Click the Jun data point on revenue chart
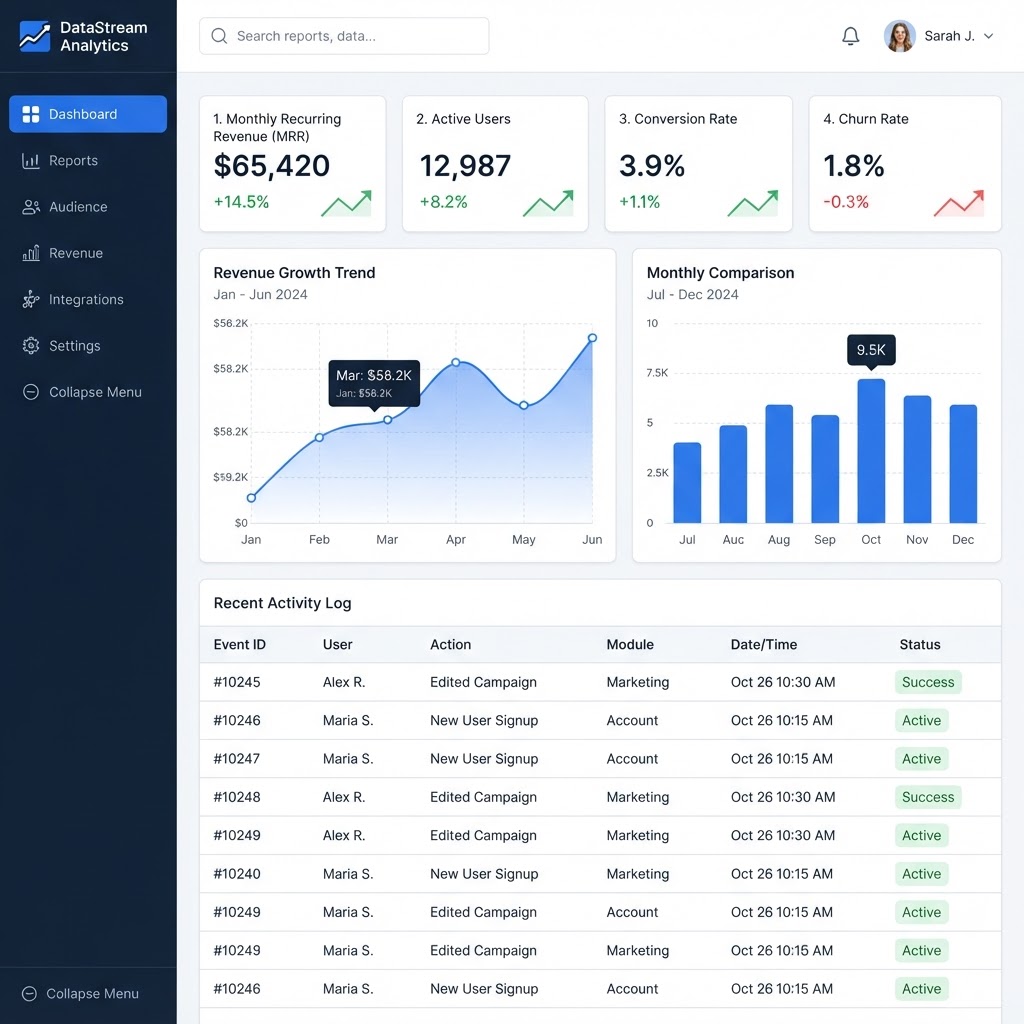This screenshot has width=1024, height=1024. (x=592, y=338)
